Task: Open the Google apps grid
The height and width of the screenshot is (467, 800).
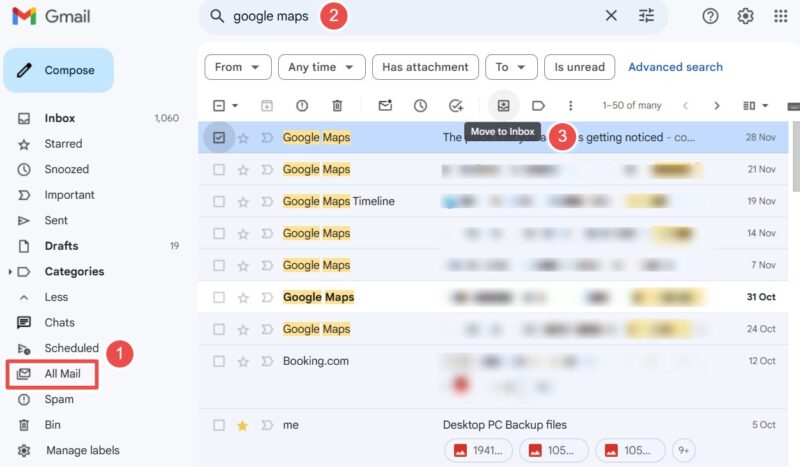Action: [x=781, y=16]
